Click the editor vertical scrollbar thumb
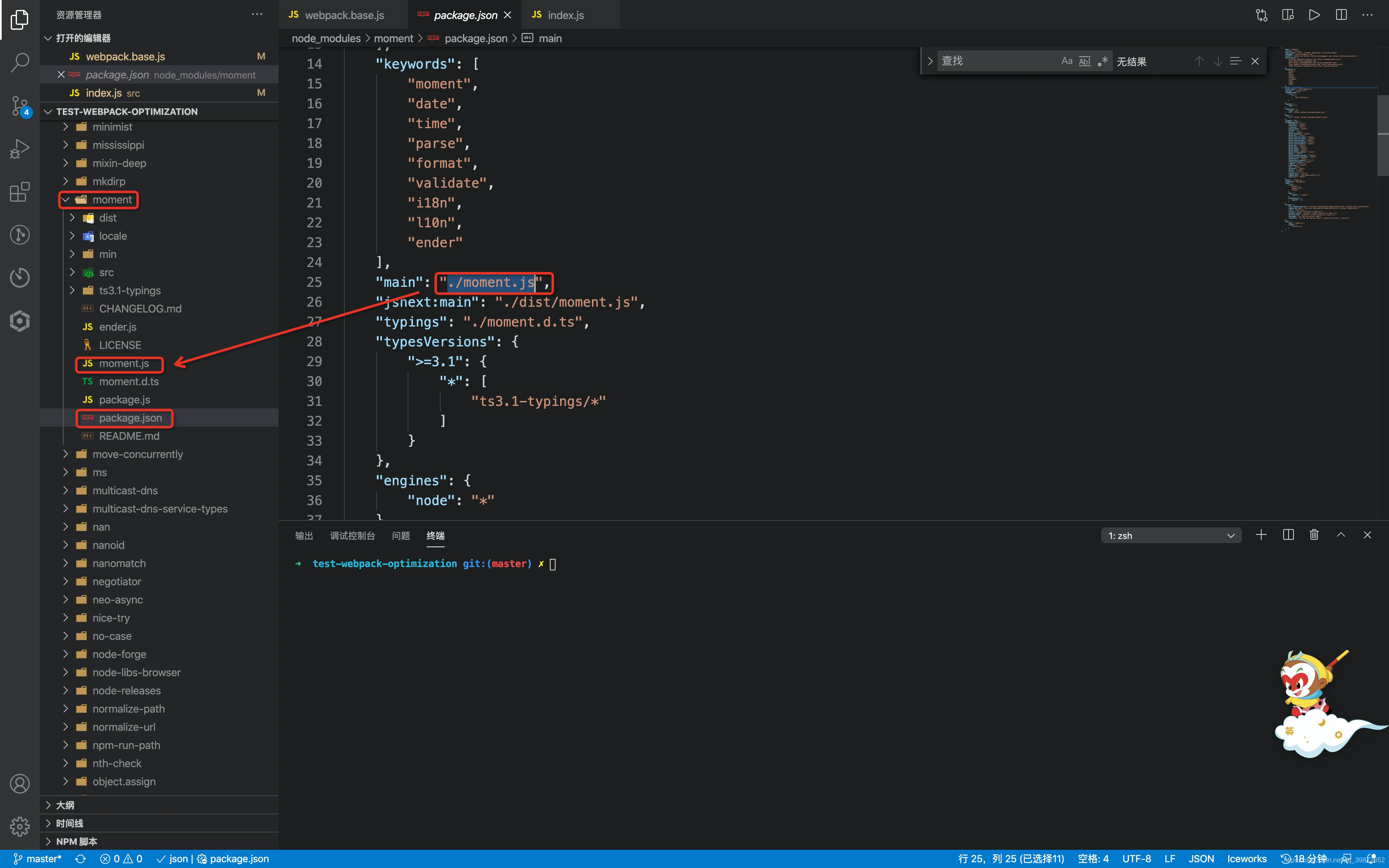Viewport: 1389px width, 868px height. coord(1383,135)
